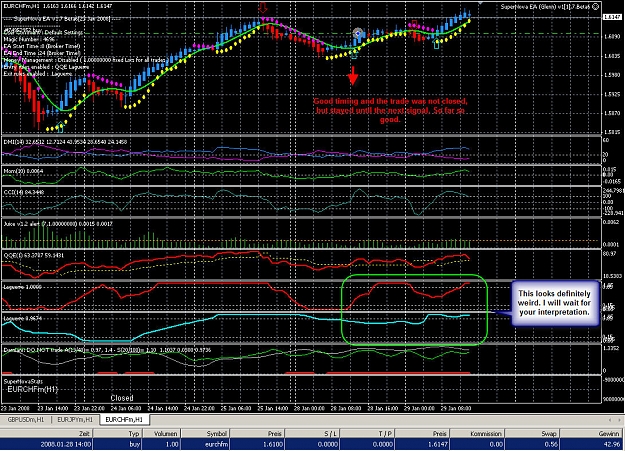Click the SuperNovaStats panel label

pos(23,381)
